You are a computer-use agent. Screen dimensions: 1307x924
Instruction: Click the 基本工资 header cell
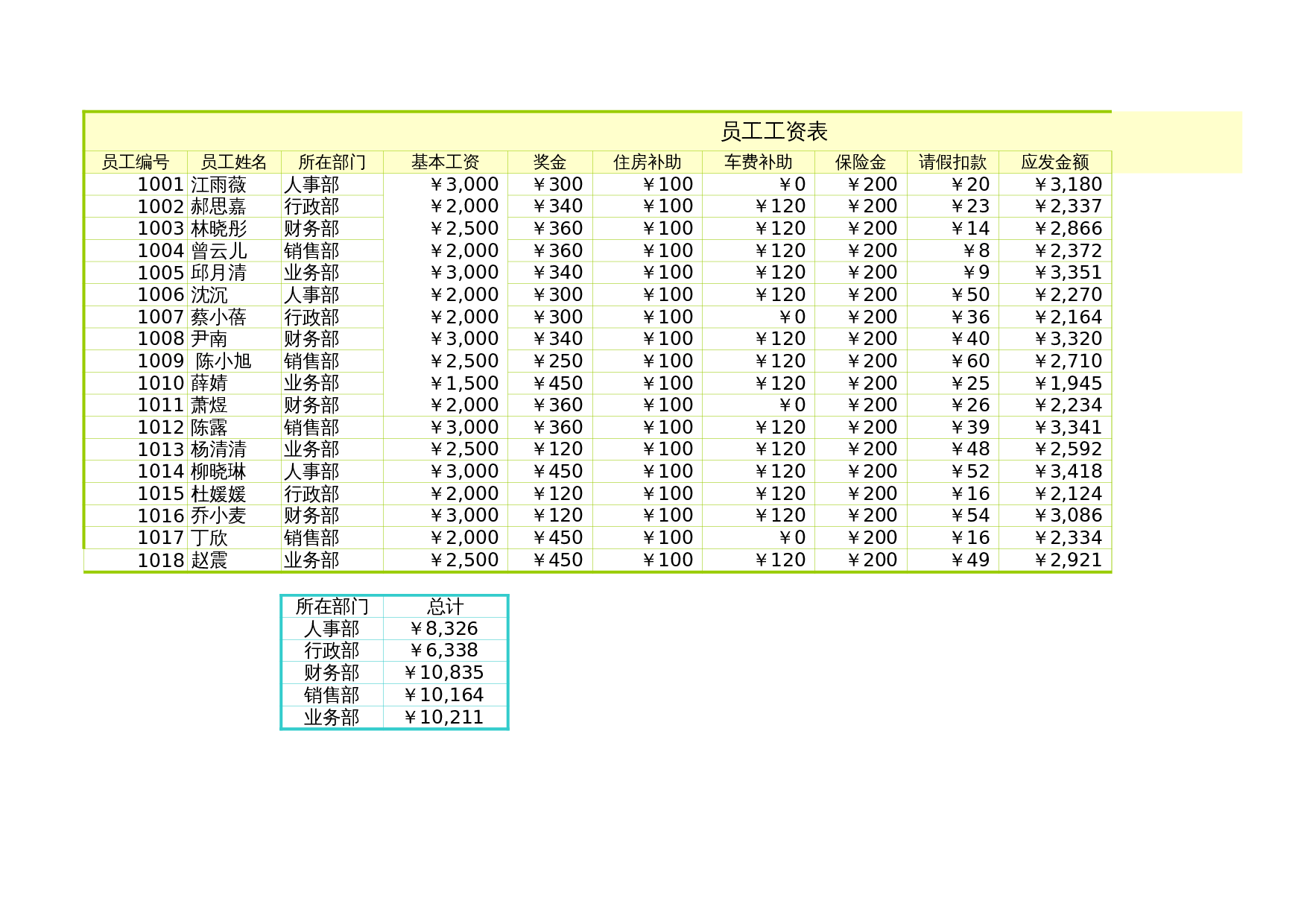pyautogui.click(x=445, y=162)
